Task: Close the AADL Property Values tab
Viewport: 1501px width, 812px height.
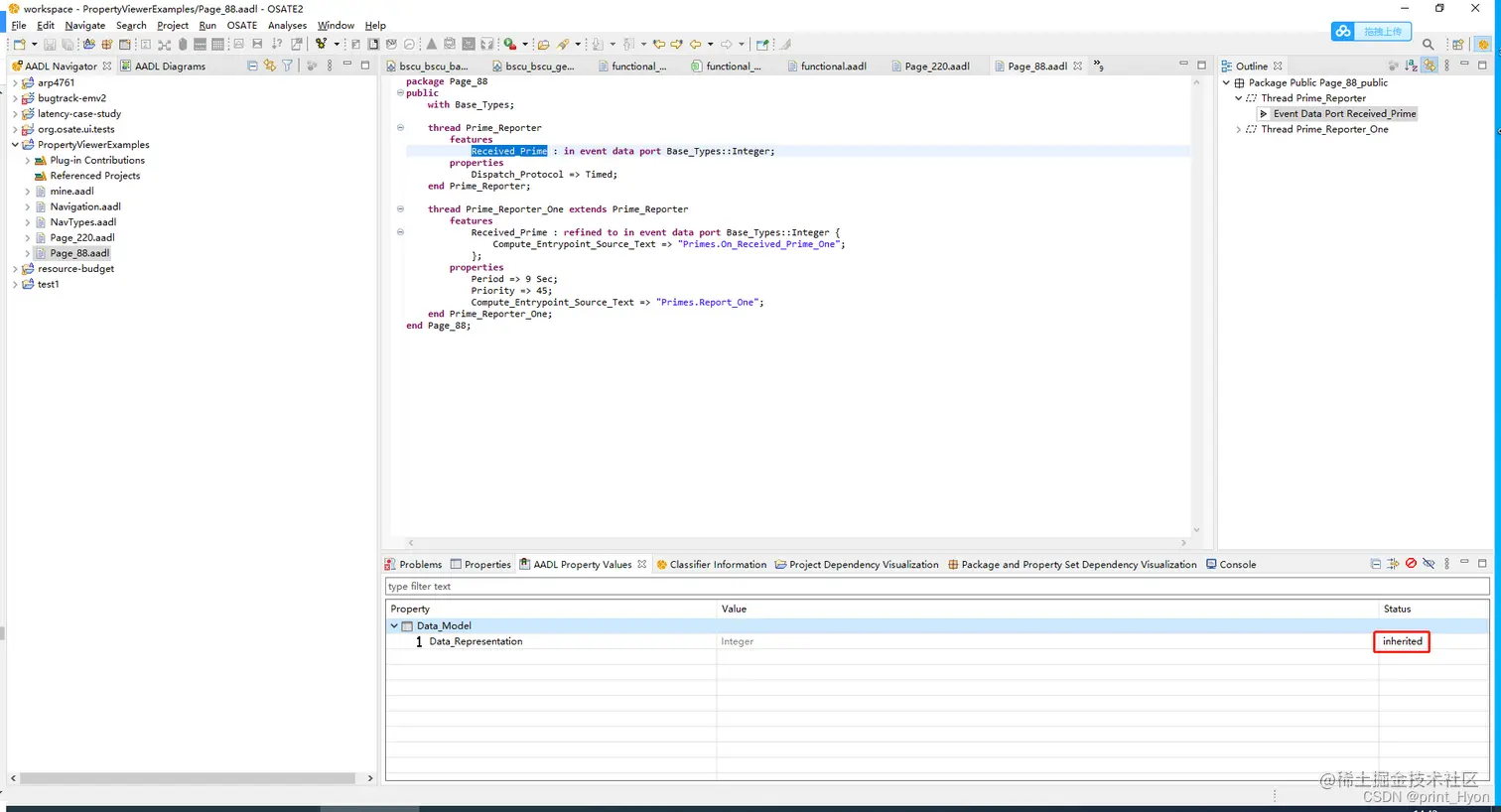Action: click(642, 565)
